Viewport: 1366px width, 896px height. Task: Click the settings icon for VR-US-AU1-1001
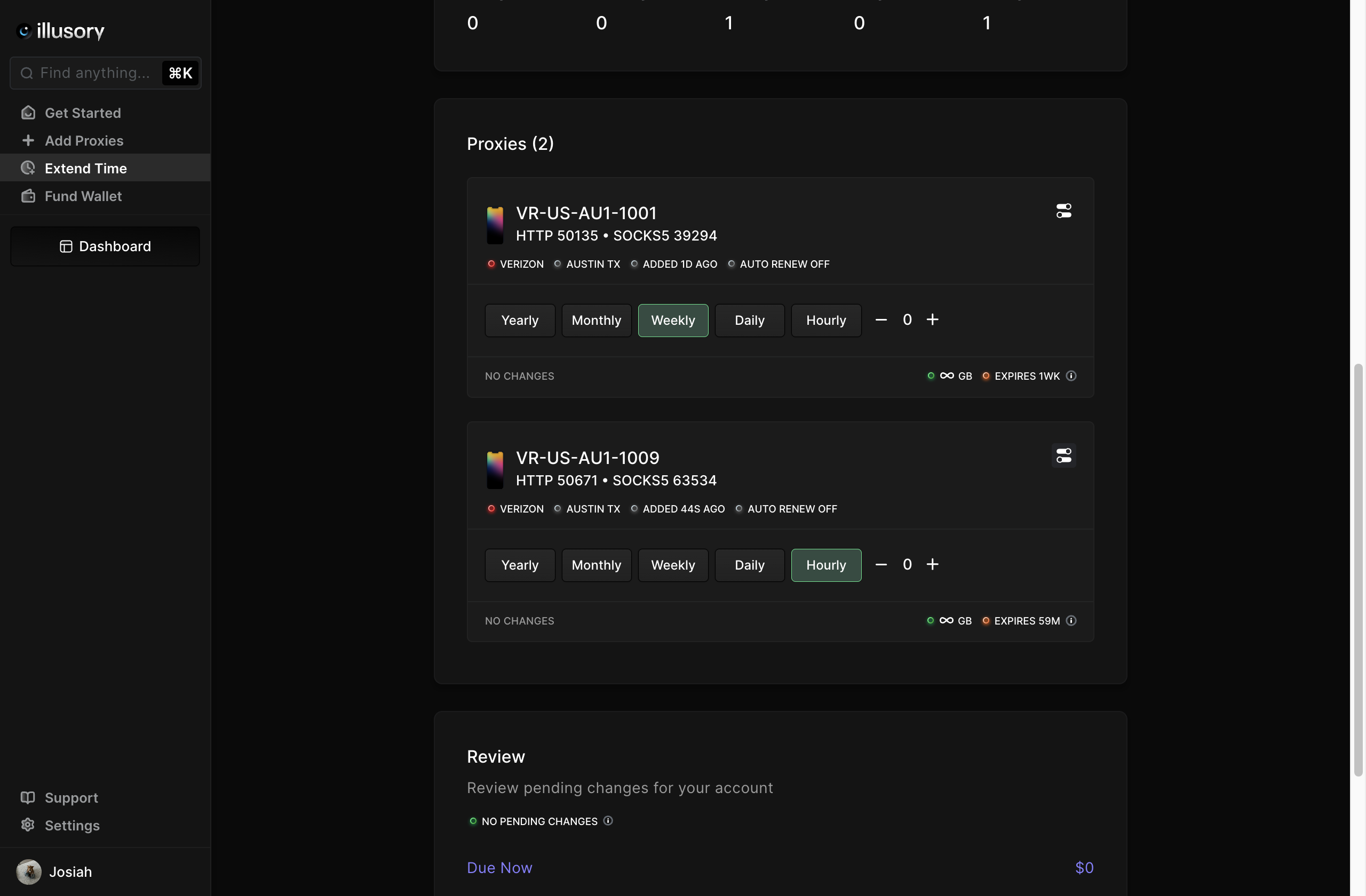pos(1063,211)
